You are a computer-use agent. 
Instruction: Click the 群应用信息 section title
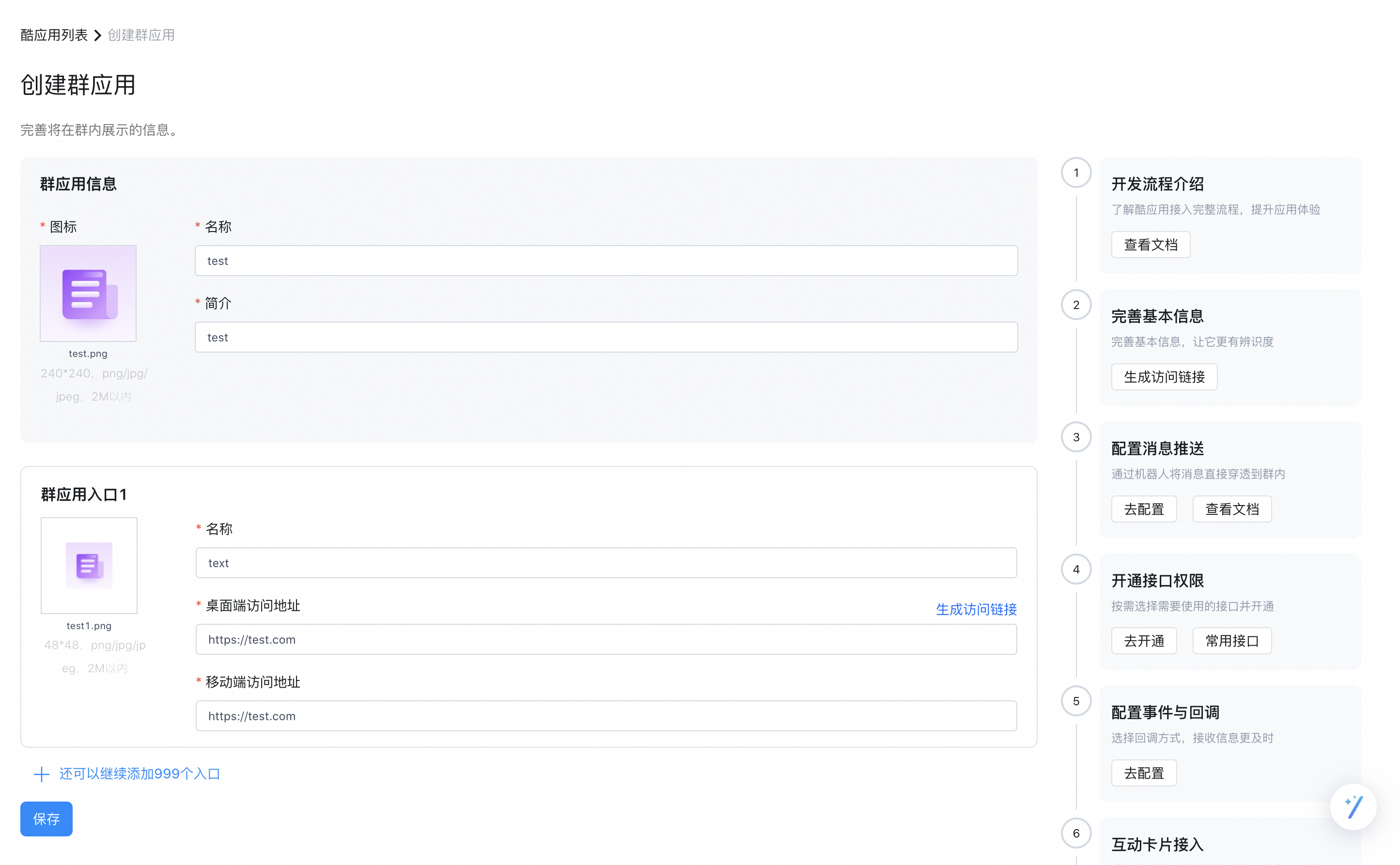(x=78, y=184)
